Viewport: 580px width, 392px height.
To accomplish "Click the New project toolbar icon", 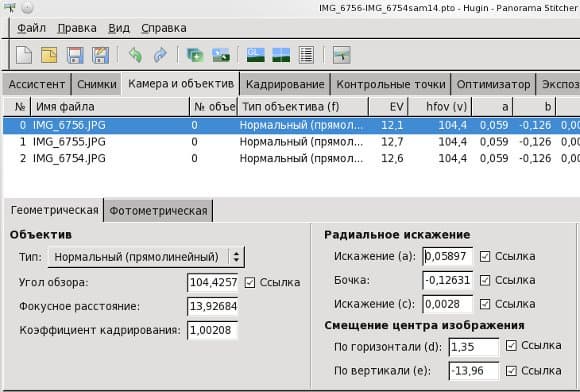I will point(24,55).
